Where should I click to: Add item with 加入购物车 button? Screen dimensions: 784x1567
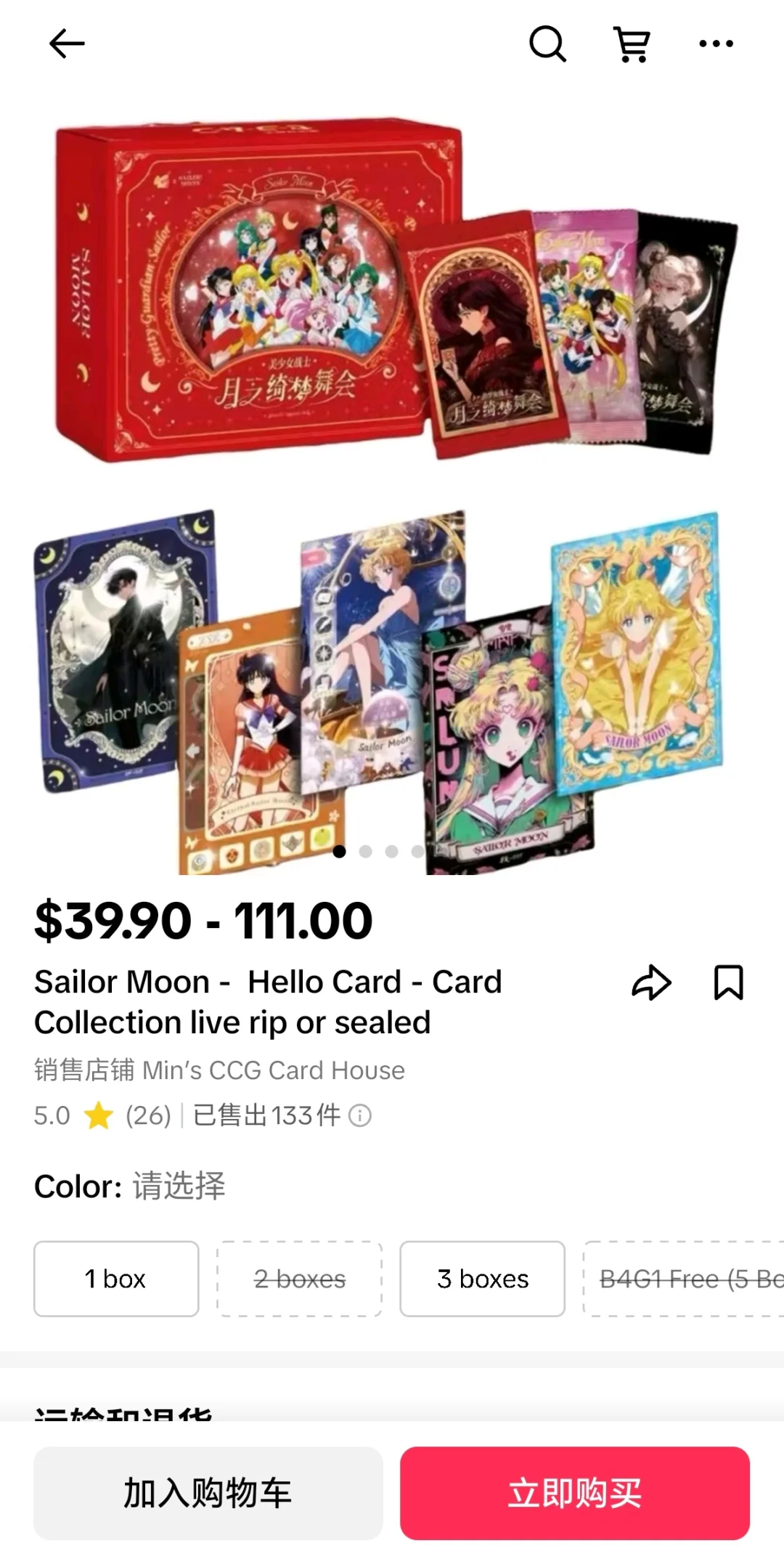pos(208,1493)
